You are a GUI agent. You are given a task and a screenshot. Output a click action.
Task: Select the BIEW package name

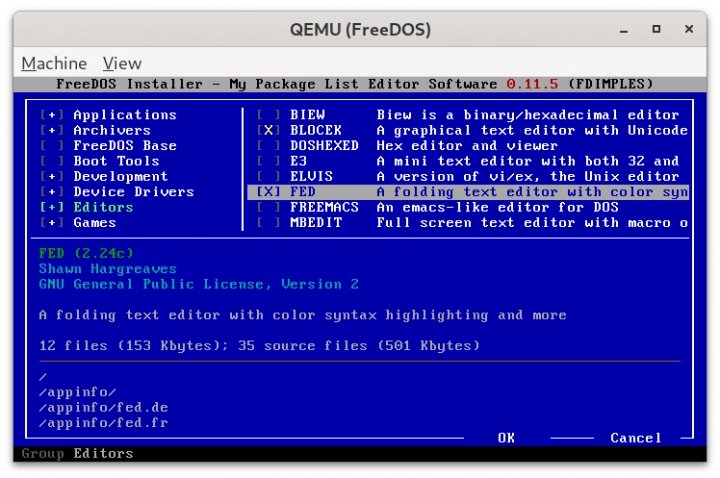307,115
